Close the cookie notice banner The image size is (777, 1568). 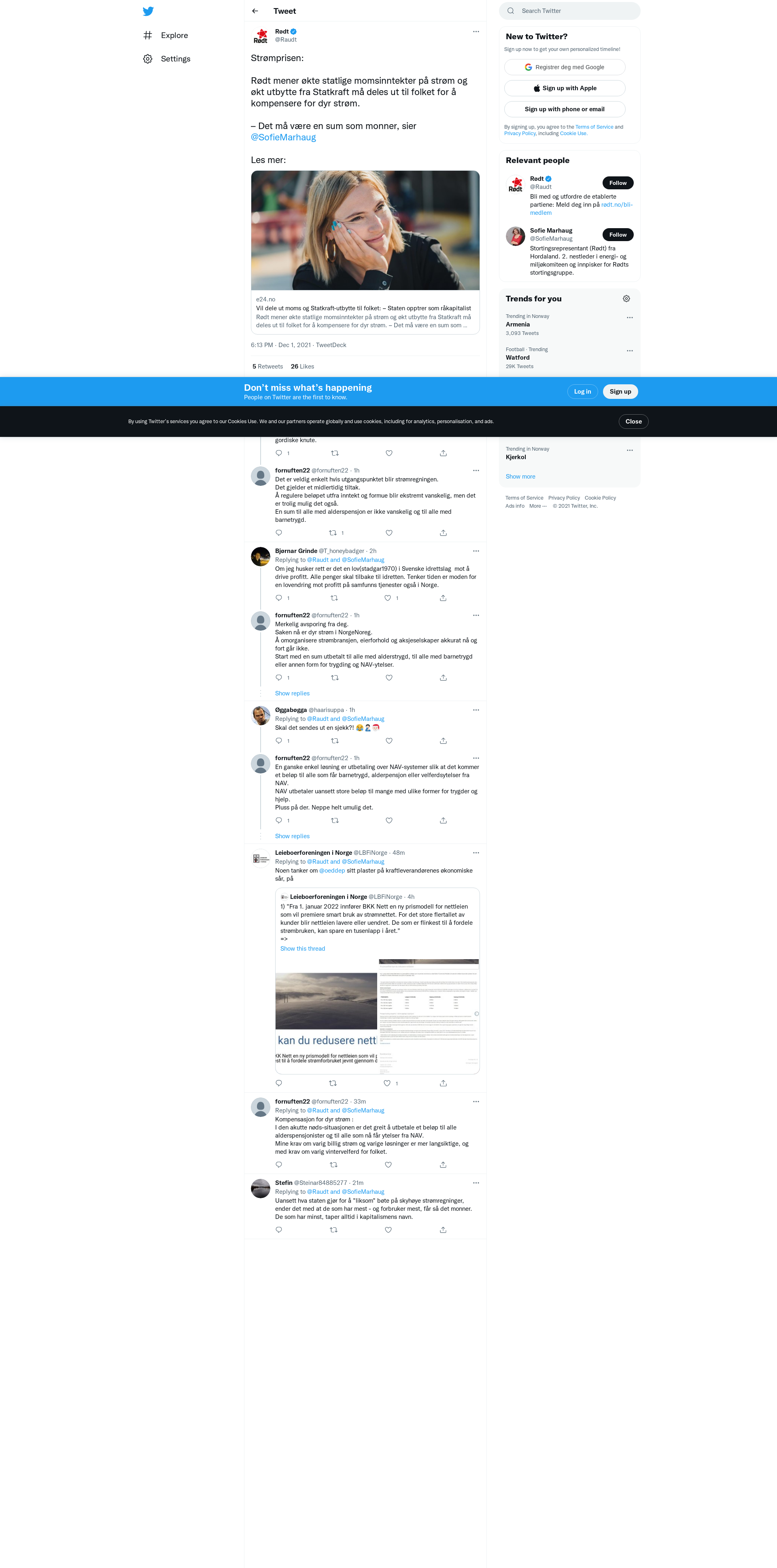[633, 421]
